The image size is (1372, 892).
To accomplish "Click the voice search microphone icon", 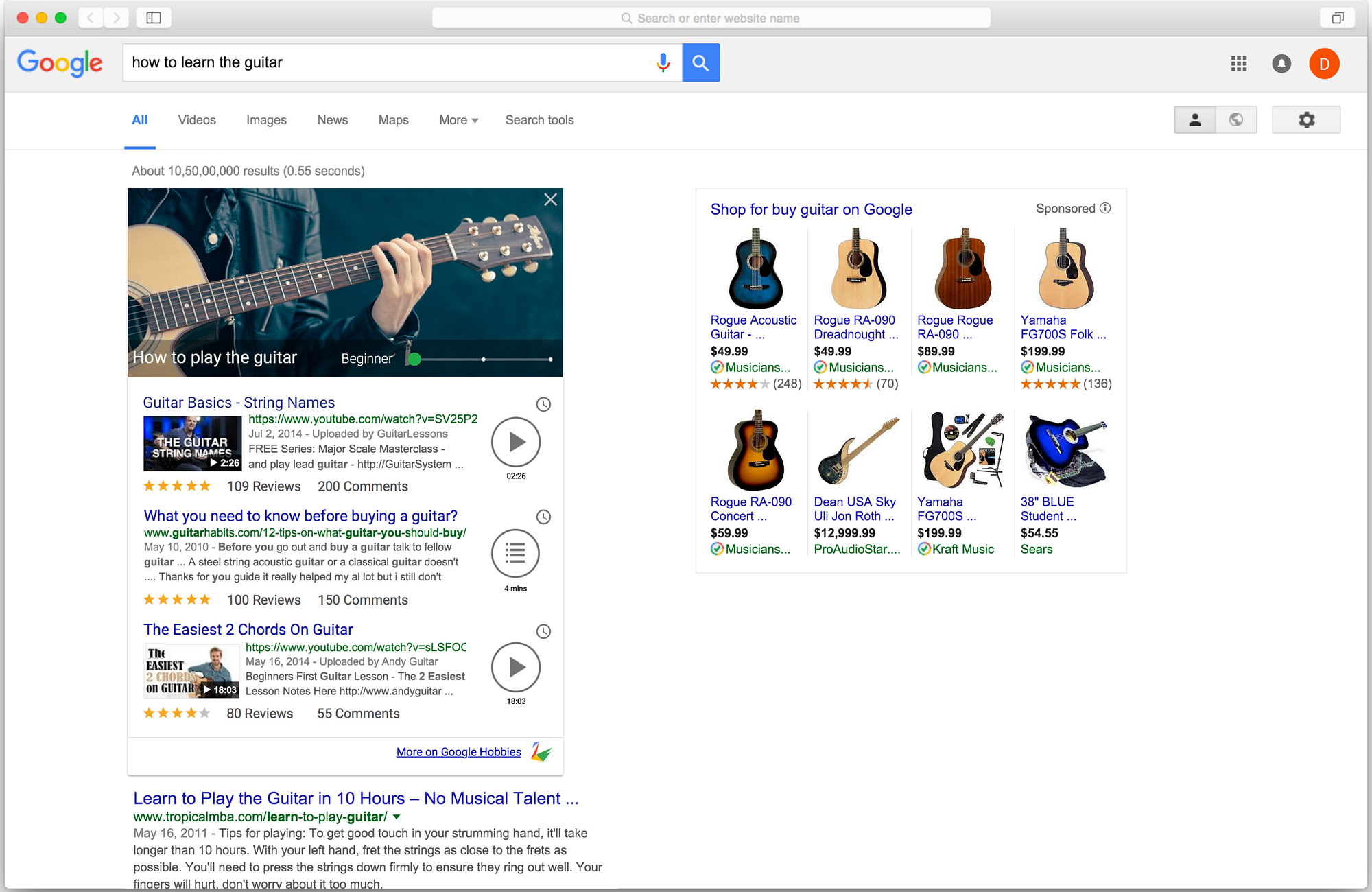I will [663, 63].
